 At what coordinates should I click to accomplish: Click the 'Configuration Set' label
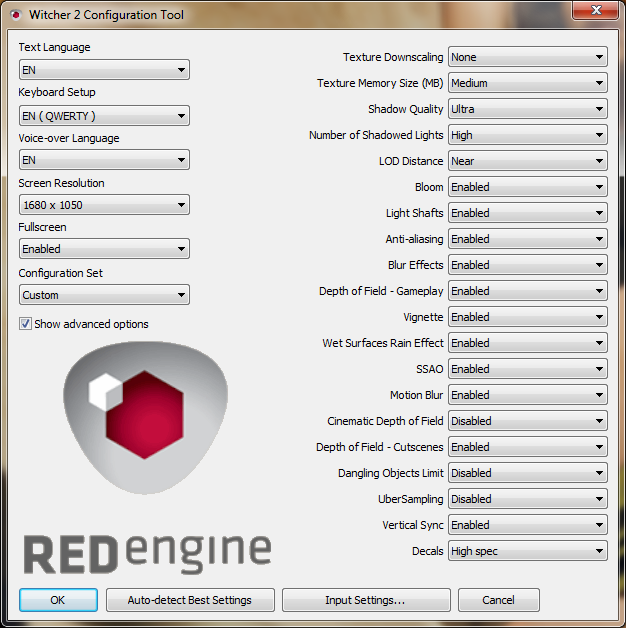60,273
